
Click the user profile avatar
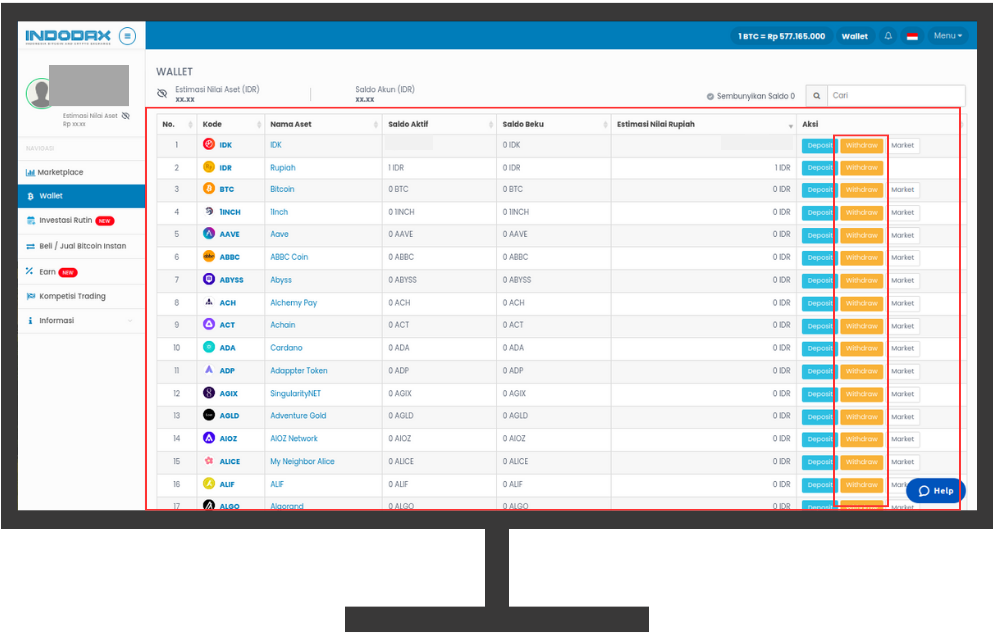click(x=40, y=93)
